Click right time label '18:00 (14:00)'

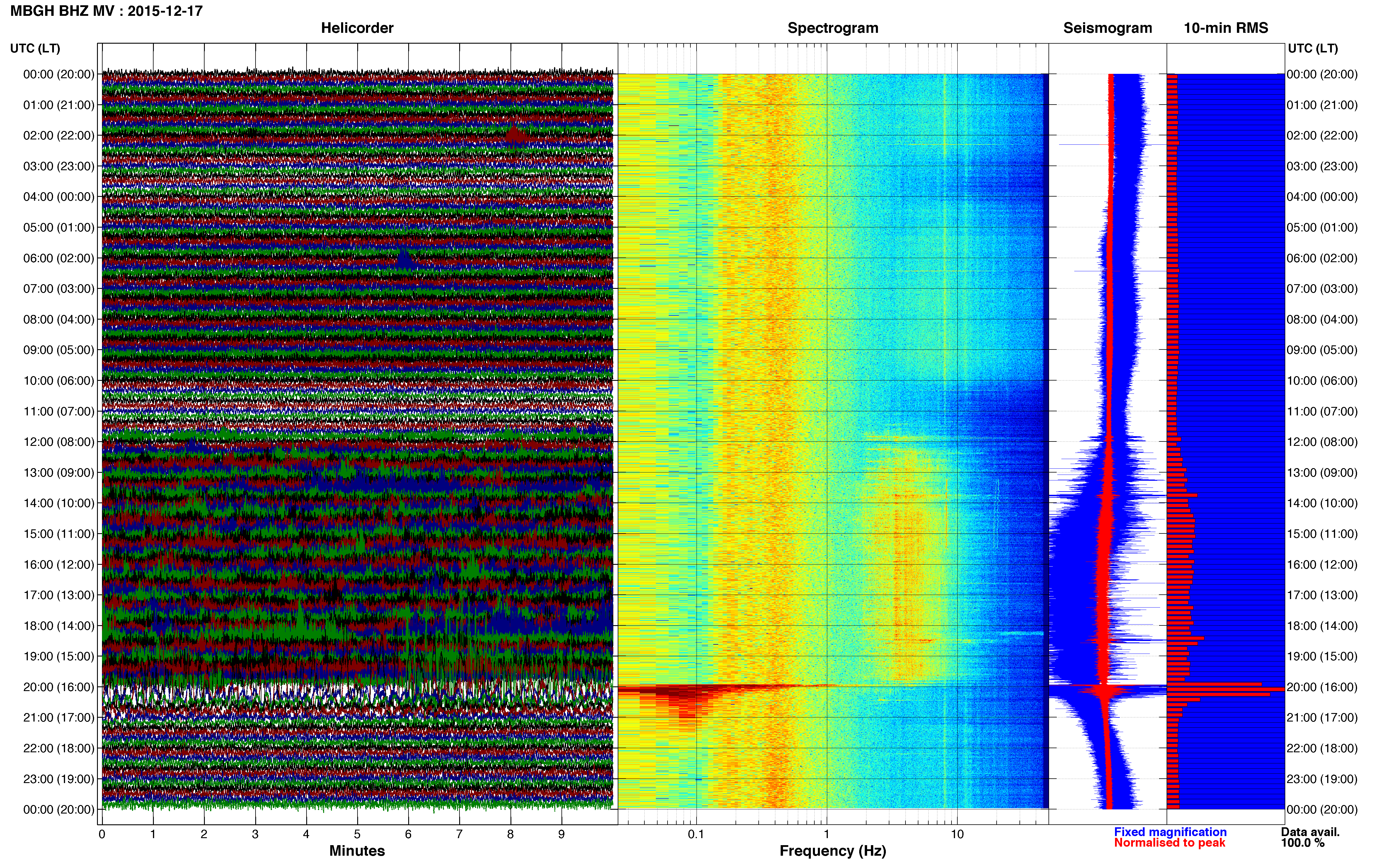pyautogui.click(x=1322, y=626)
